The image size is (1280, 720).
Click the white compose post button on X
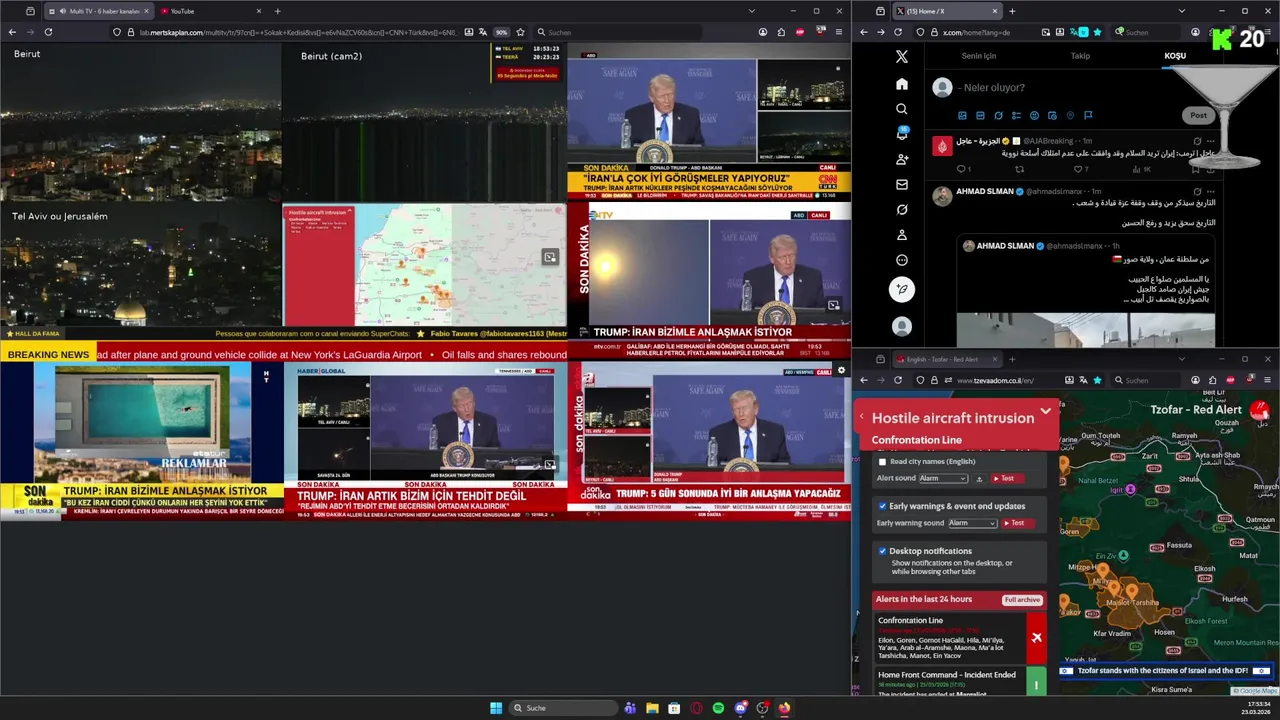pyautogui.click(x=902, y=290)
